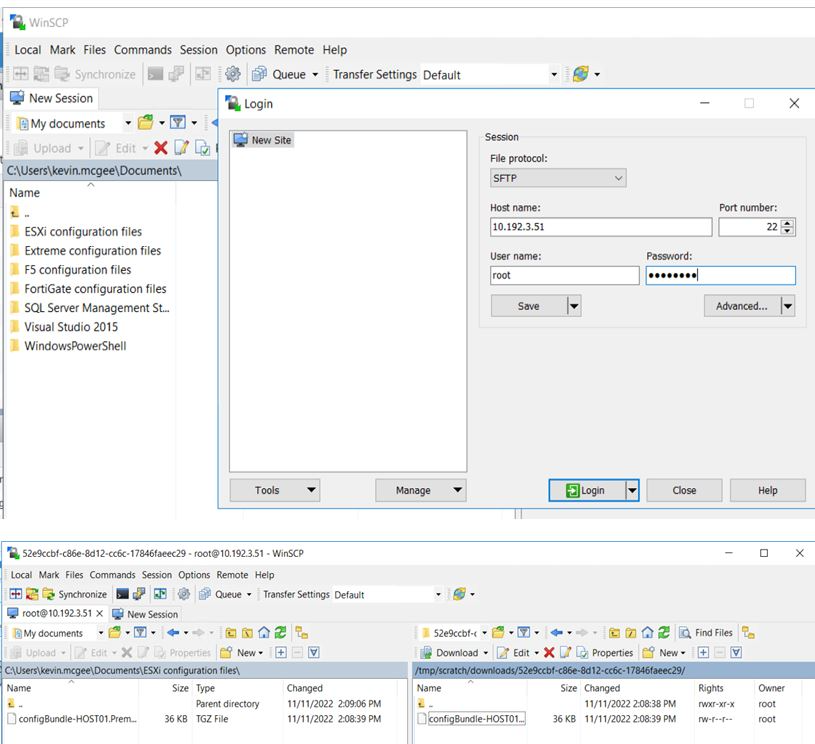Decrease the port number with down arrow
Screen dimensions: 815x744
[x=787, y=230]
